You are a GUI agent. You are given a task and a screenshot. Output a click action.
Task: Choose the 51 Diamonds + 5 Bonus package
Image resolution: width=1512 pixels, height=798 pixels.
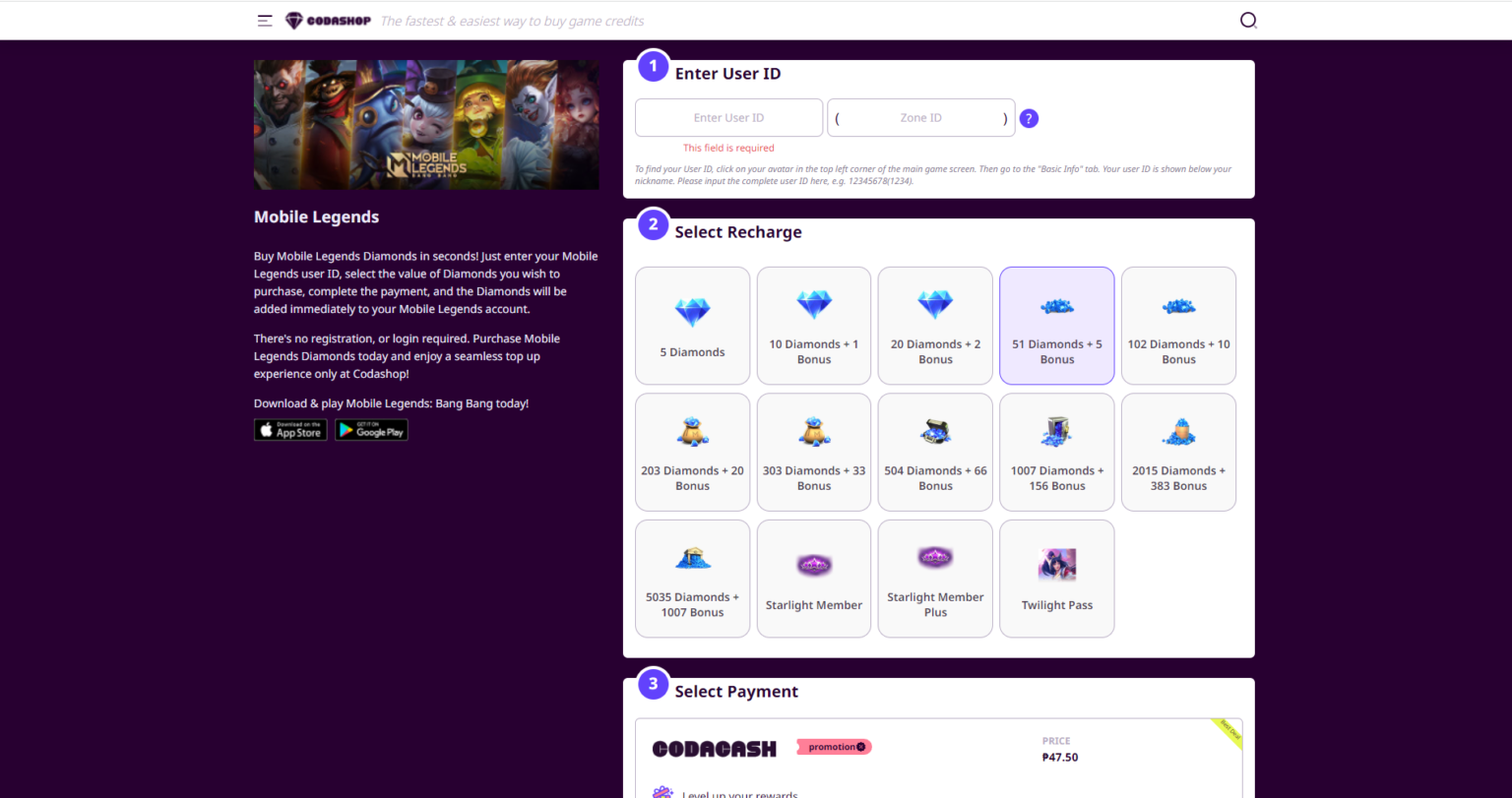1056,325
